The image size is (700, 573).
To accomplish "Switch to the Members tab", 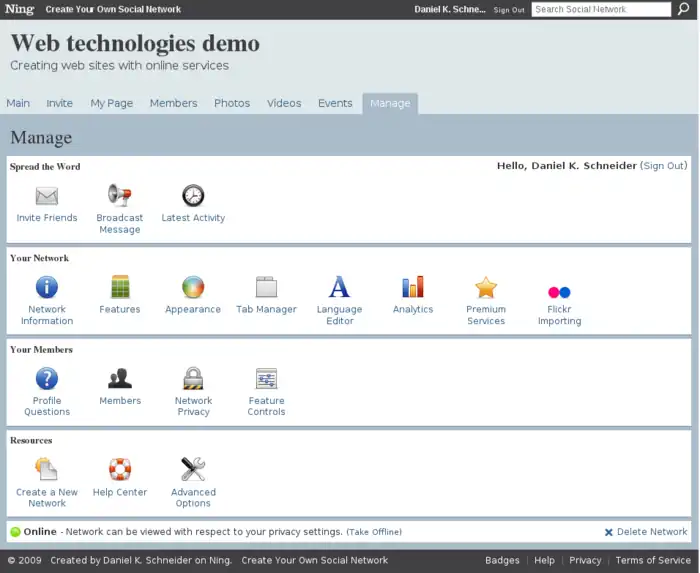I will pos(173,103).
